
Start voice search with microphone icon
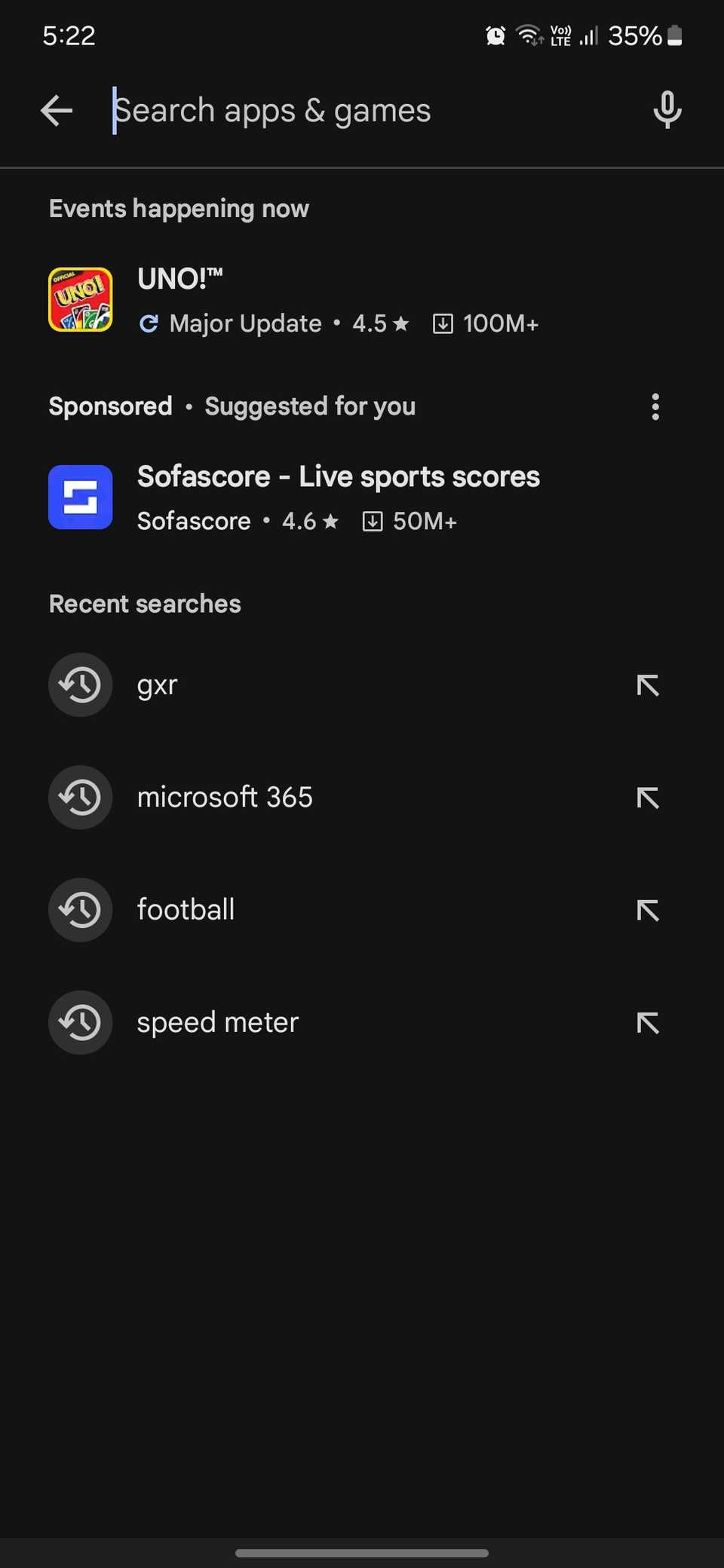tap(667, 111)
